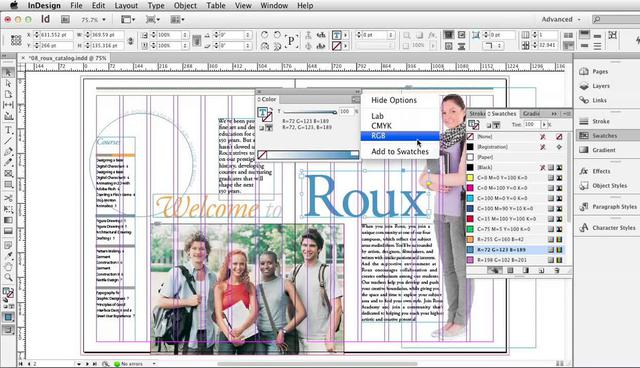
Task: Open the File menu
Action: pos(76,6)
